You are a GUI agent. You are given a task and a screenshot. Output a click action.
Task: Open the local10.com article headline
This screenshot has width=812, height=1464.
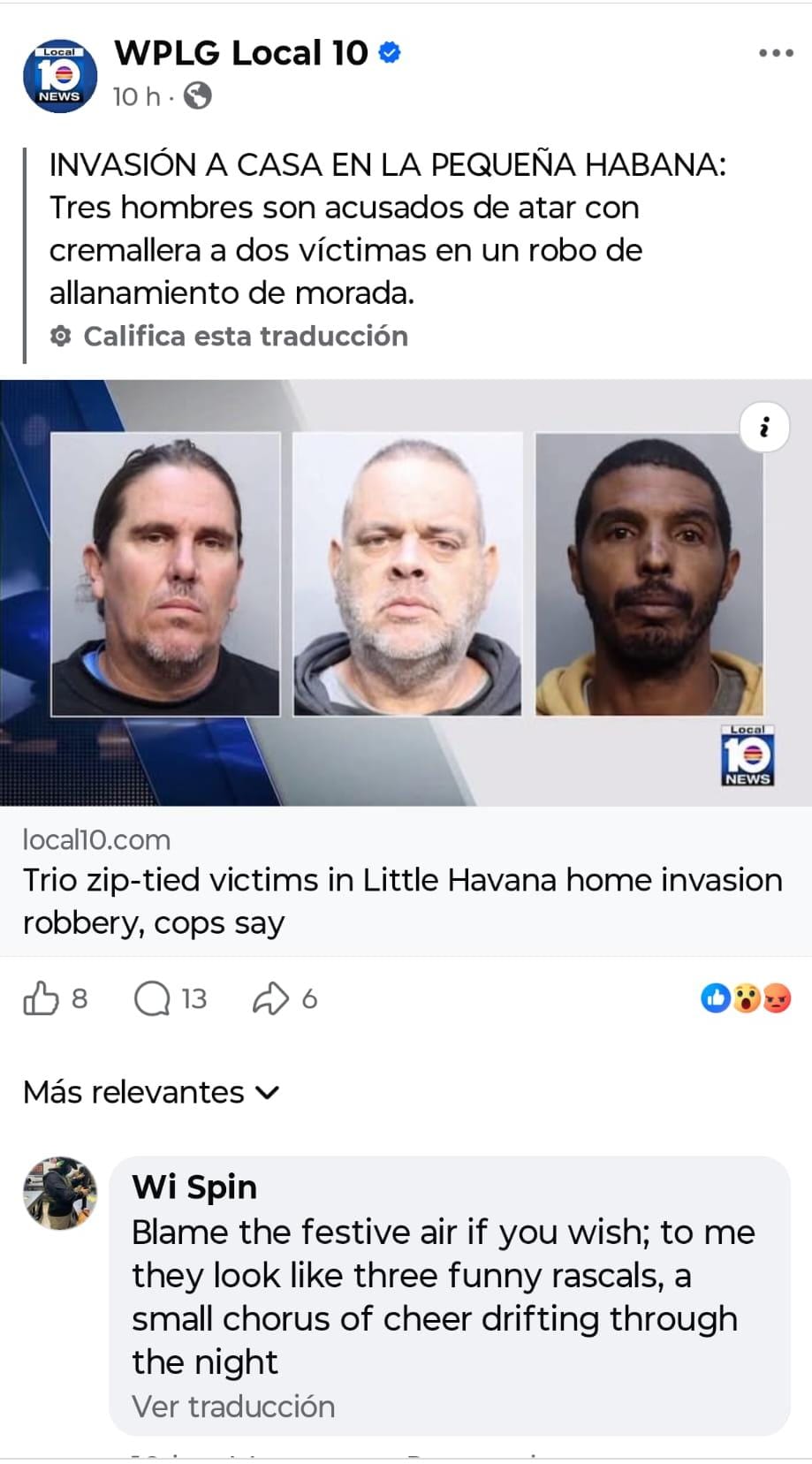point(402,901)
